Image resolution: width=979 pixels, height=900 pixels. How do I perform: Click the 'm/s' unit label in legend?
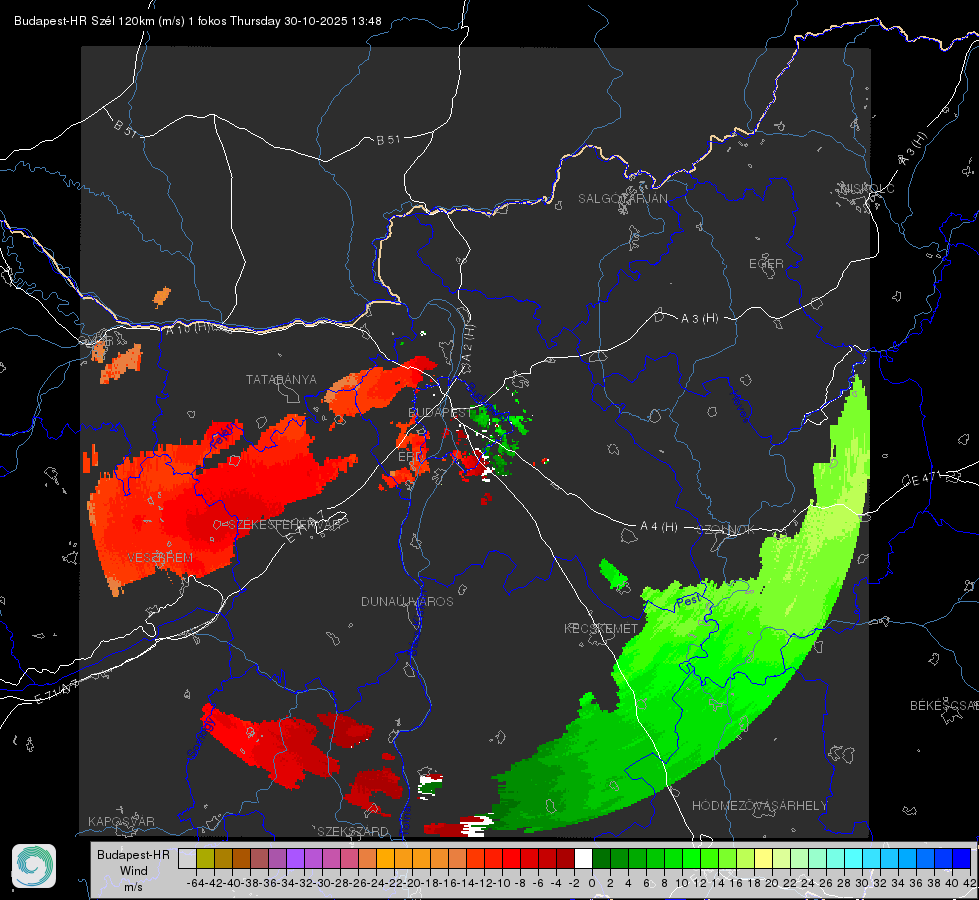[x=133, y=887]
